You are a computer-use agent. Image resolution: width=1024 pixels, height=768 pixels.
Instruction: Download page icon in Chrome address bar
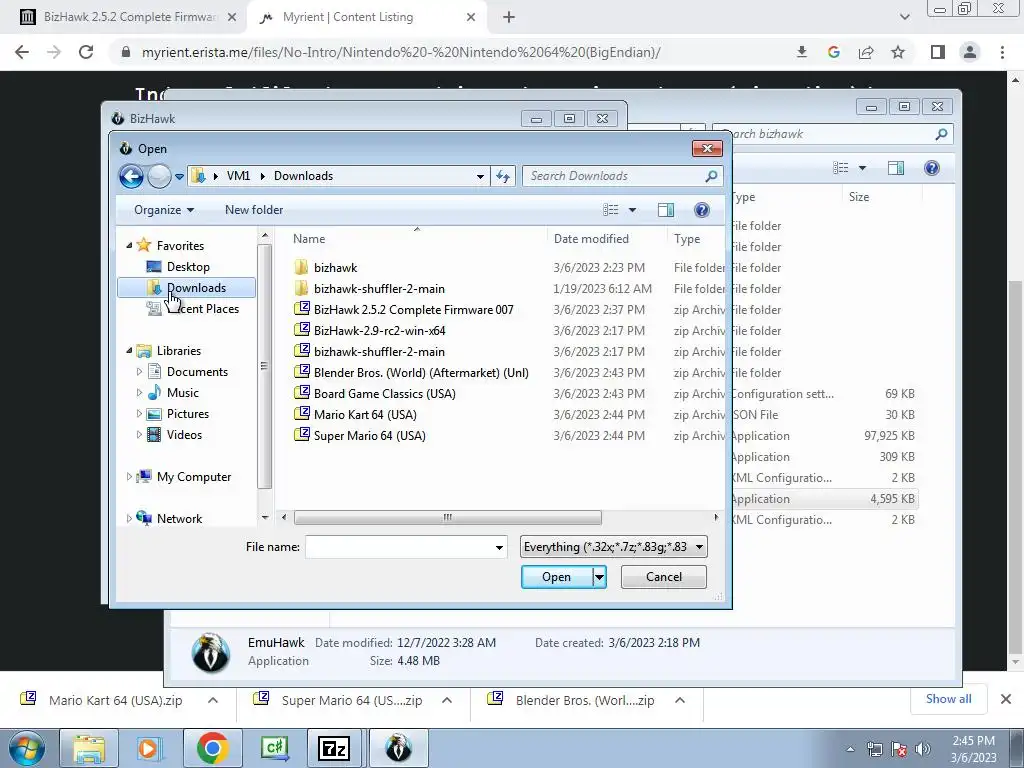(x=801, y=52)
